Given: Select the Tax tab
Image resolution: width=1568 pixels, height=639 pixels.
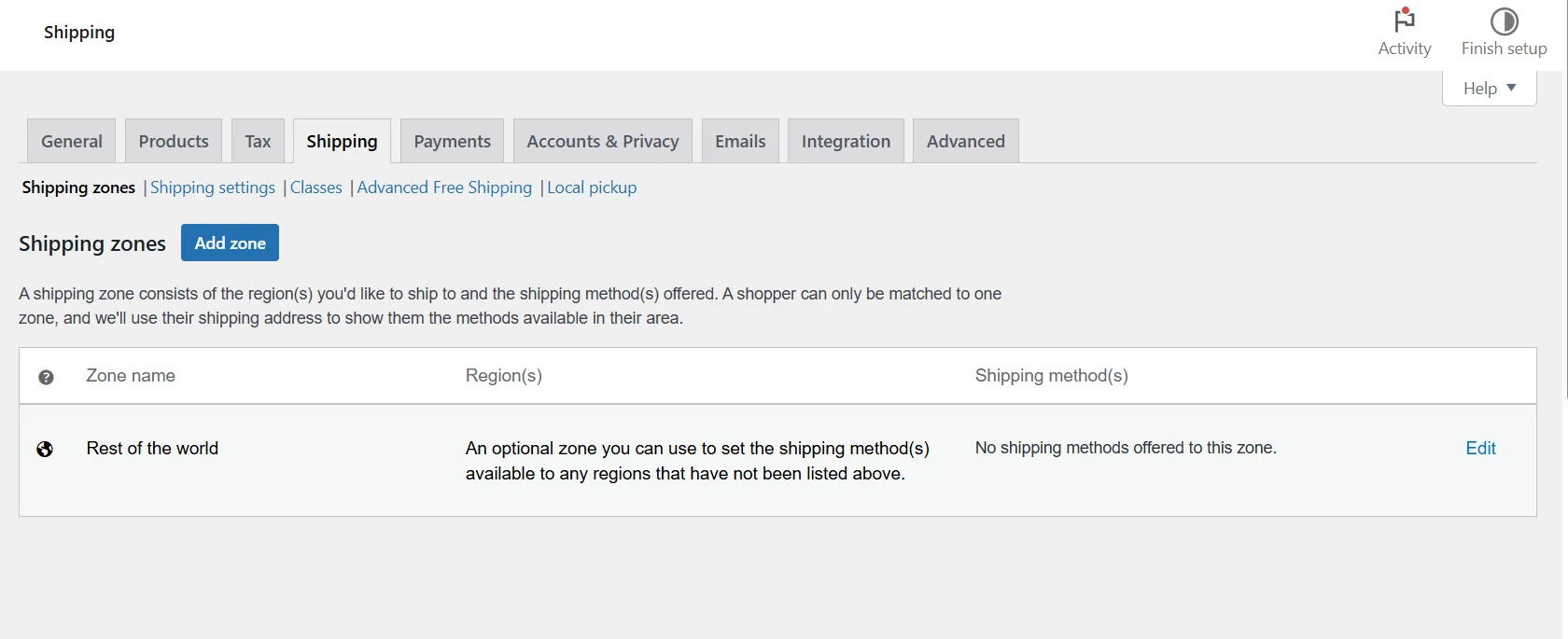Looking at the screenshot, I should (x=258, y=141).
